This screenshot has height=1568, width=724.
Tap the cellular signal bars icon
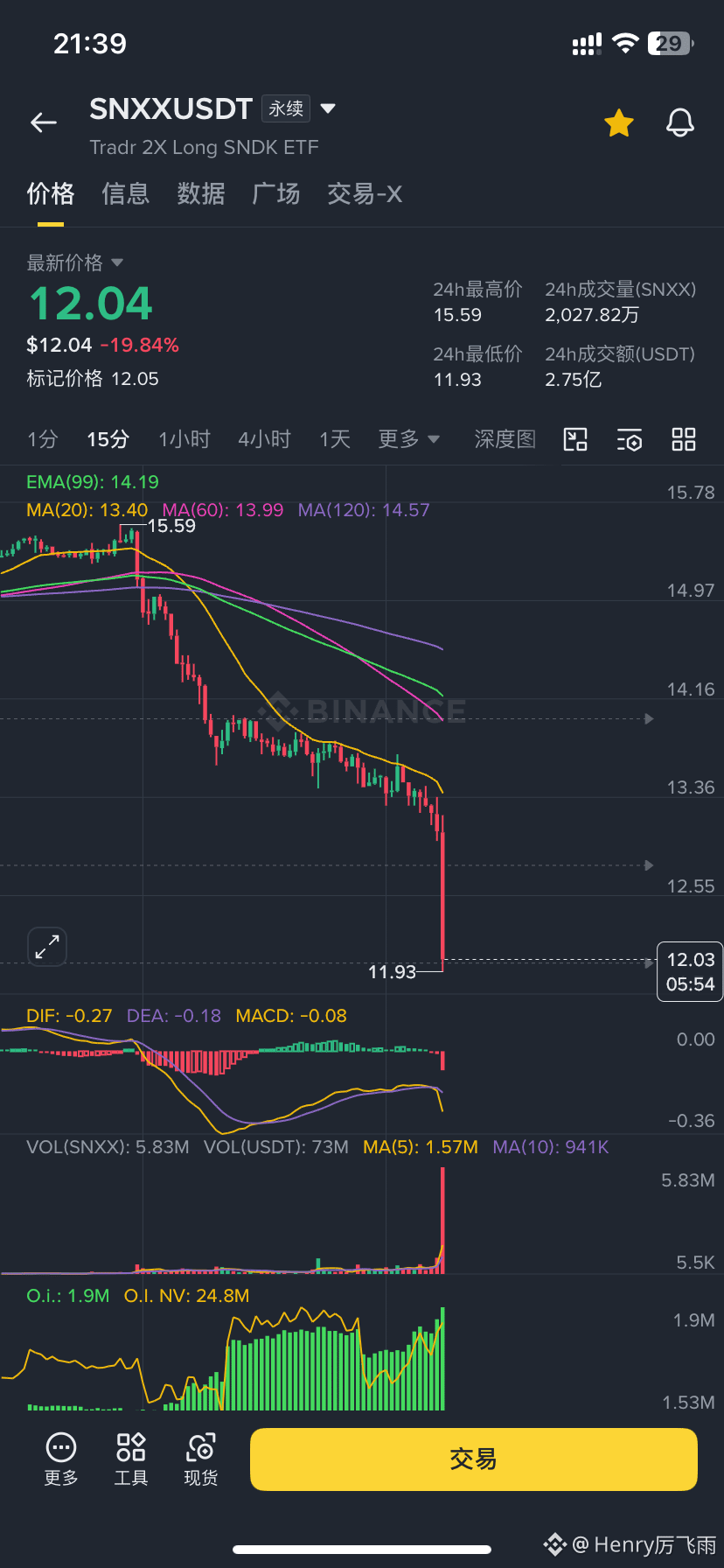[587, 45]
